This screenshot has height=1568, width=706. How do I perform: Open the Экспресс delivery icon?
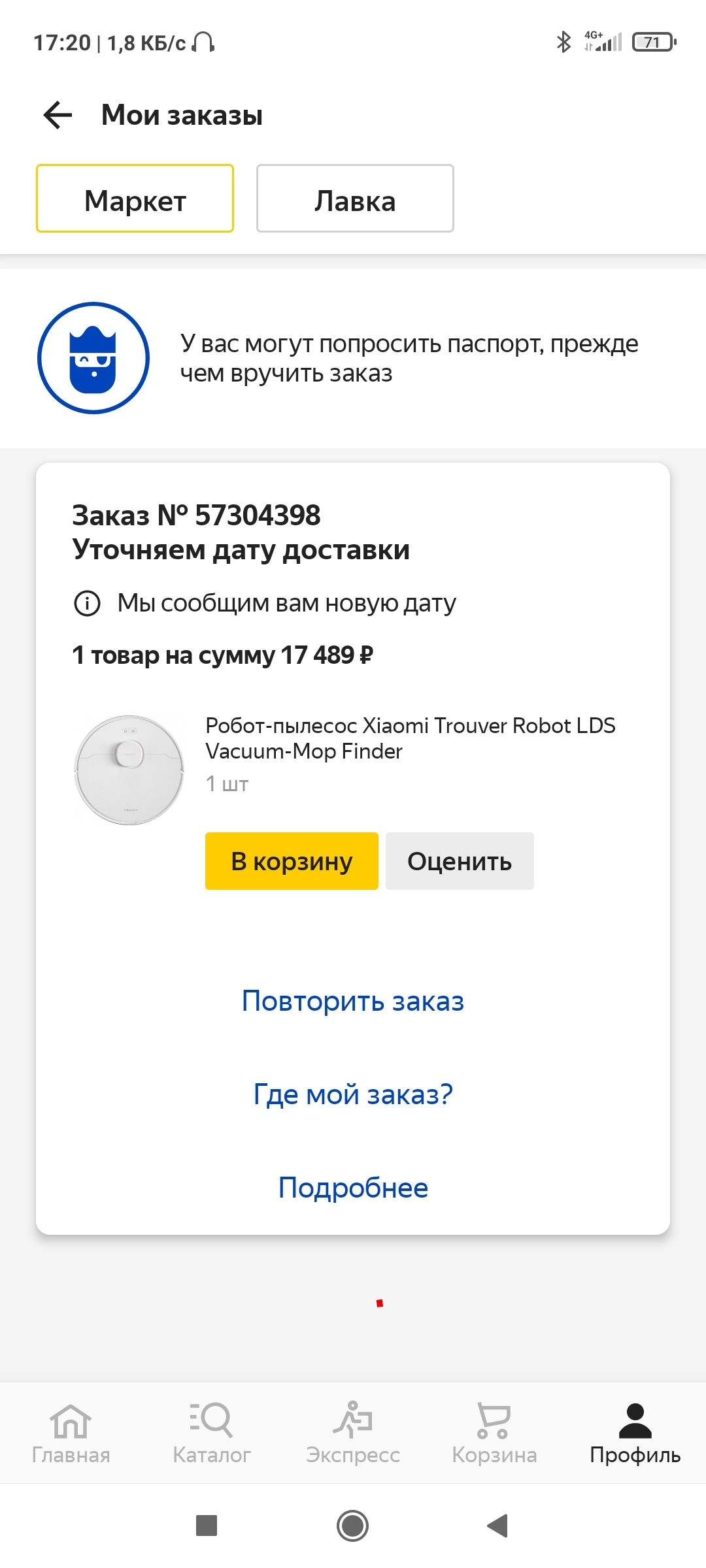click(x=353, y=1420)
